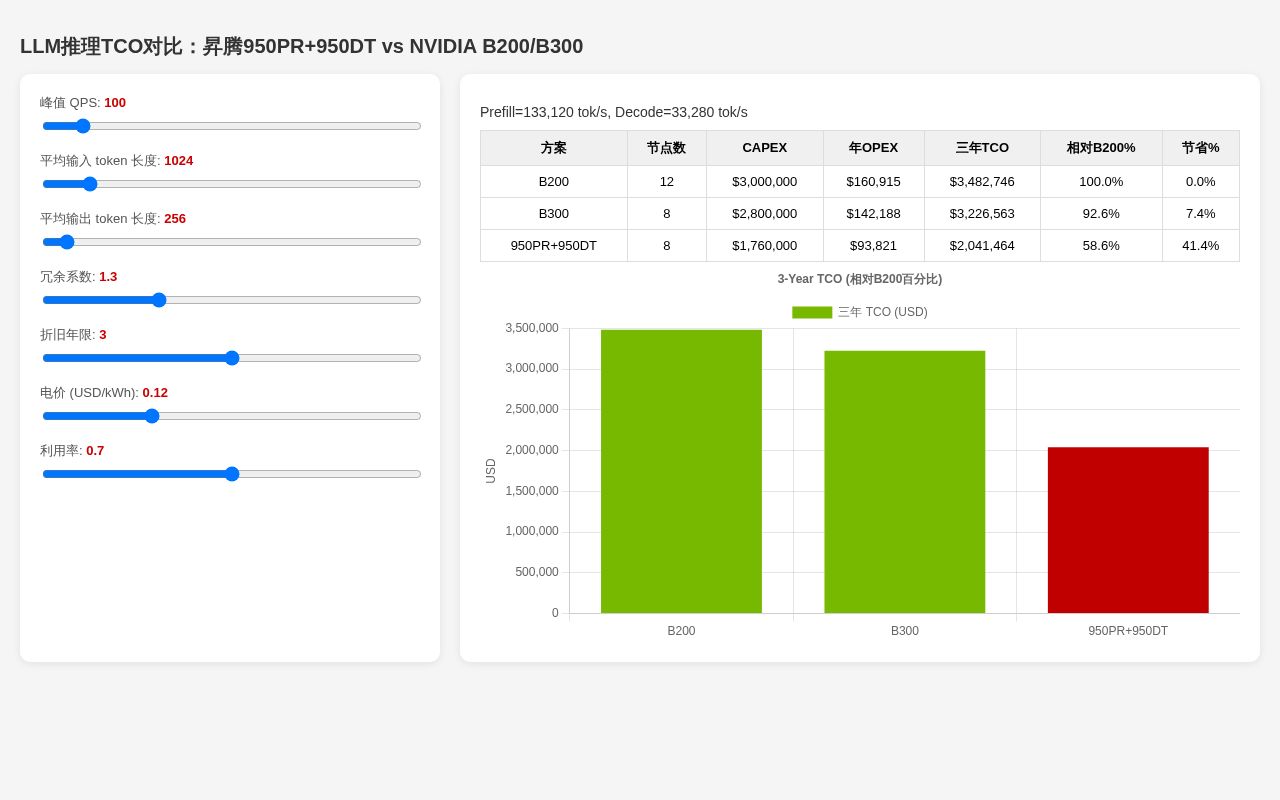Toggle the 三年 TCO (USD) legend swatch
The width and height of the screenshot is (1280, 800).
[812, 312]
